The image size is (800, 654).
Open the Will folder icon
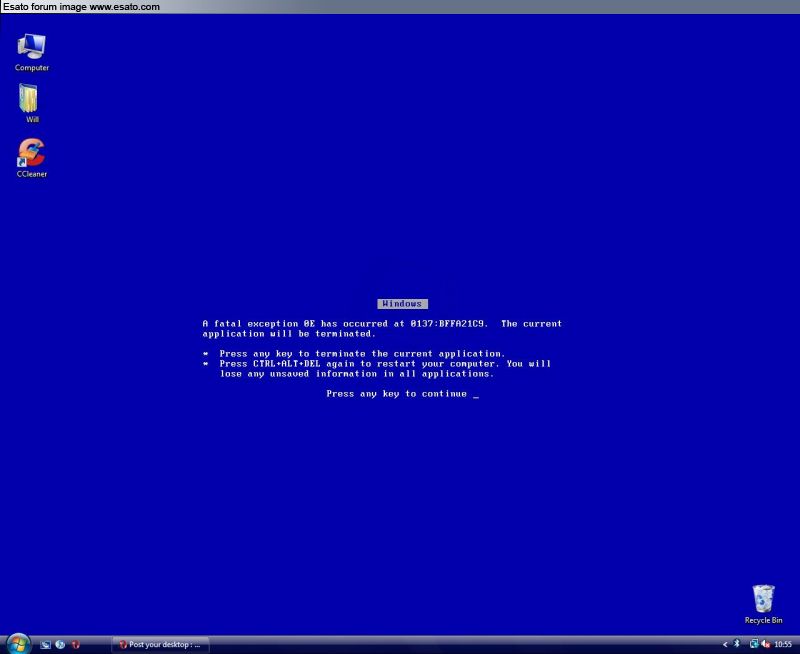tap(30, 104)
